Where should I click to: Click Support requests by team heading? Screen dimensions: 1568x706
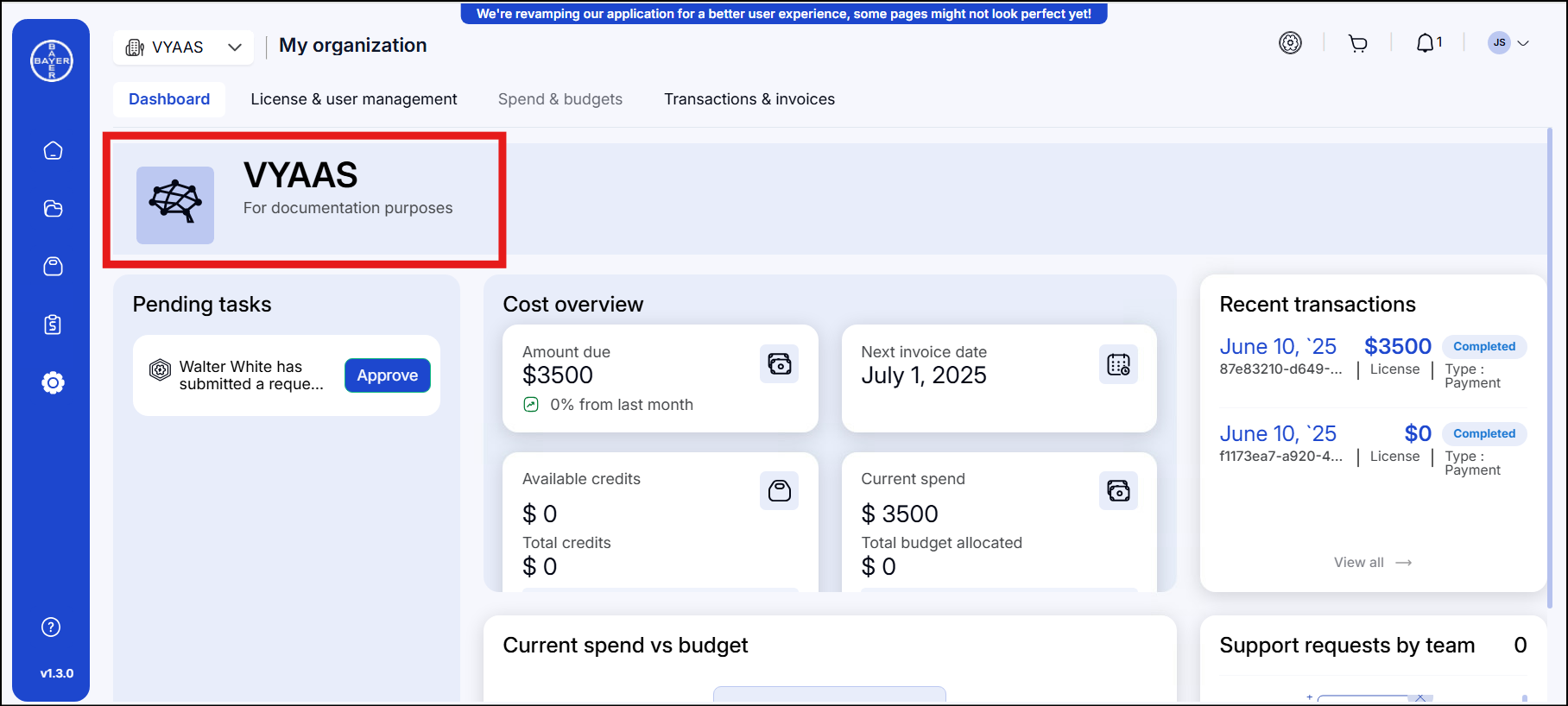tap(1347, 646)
